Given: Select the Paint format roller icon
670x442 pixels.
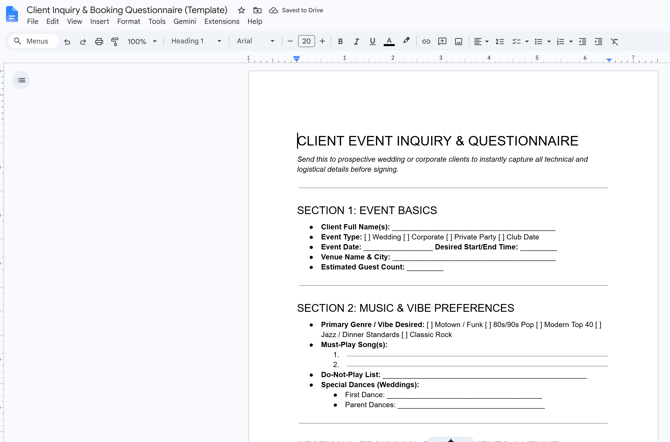Looking at the screenshot, I should click(115, 41).
